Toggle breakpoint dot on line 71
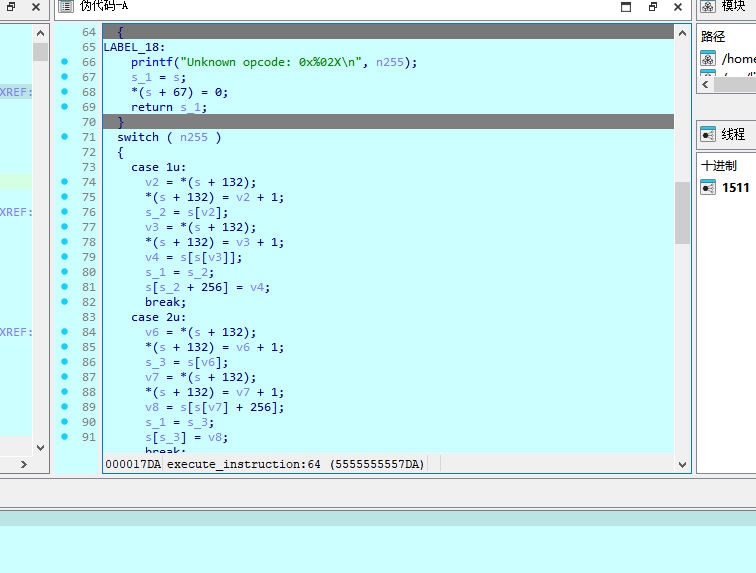Image resolution: width=756 pixels, height=573 pixels. coord(64,137)
